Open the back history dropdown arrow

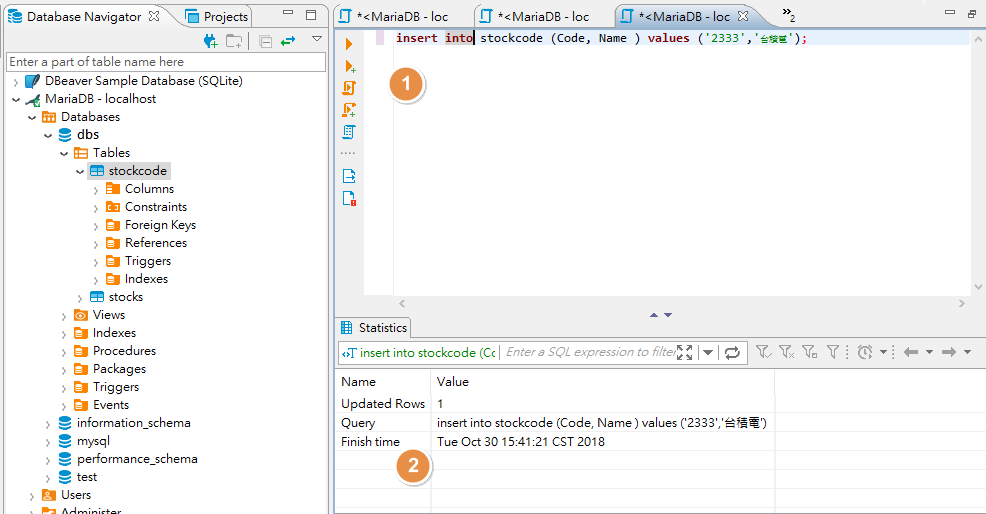[x=929, y=352]
